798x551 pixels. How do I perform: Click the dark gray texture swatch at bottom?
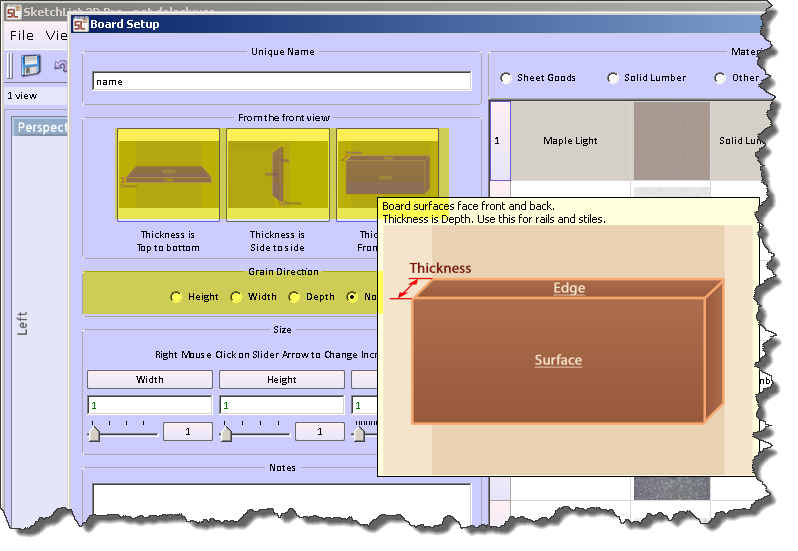coord(672,488)
